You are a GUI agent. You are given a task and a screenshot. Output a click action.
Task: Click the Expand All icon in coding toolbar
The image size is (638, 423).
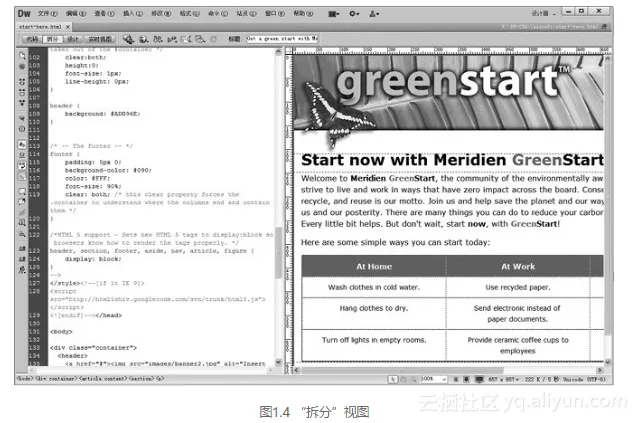coord(22,103)
